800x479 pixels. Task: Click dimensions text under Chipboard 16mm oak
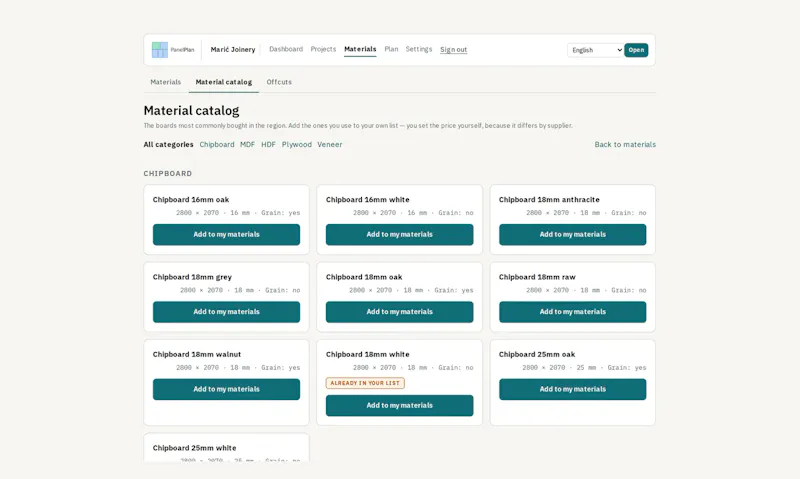point(238,213)
